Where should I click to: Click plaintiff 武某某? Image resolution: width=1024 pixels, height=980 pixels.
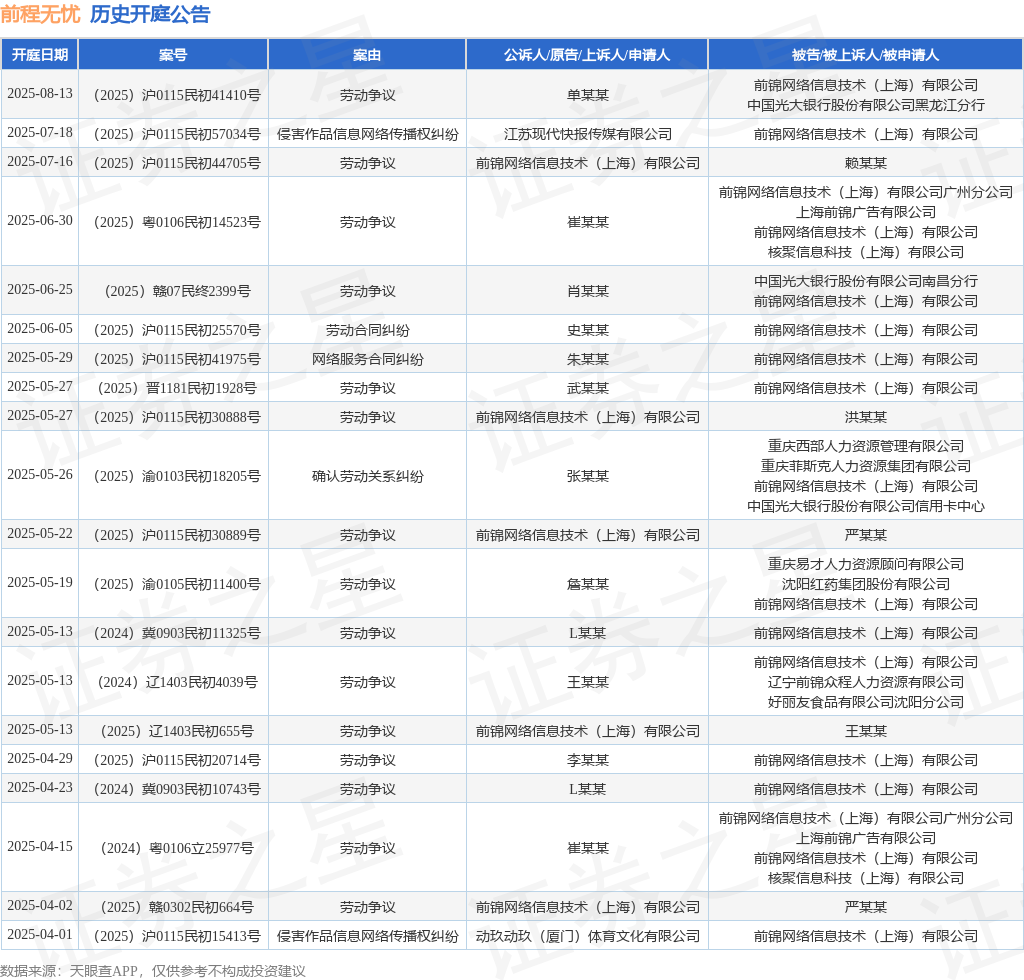tap(588, 388)
